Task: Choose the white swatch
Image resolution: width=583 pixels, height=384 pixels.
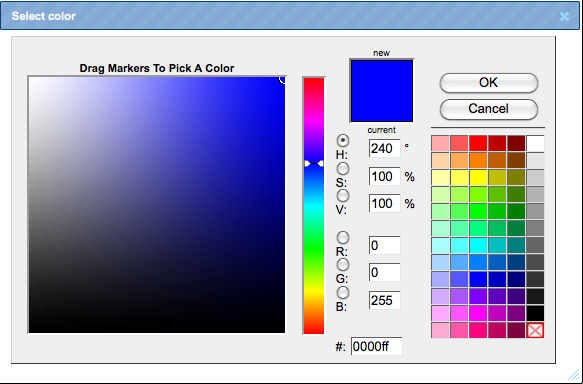Action: click(535, 143)
